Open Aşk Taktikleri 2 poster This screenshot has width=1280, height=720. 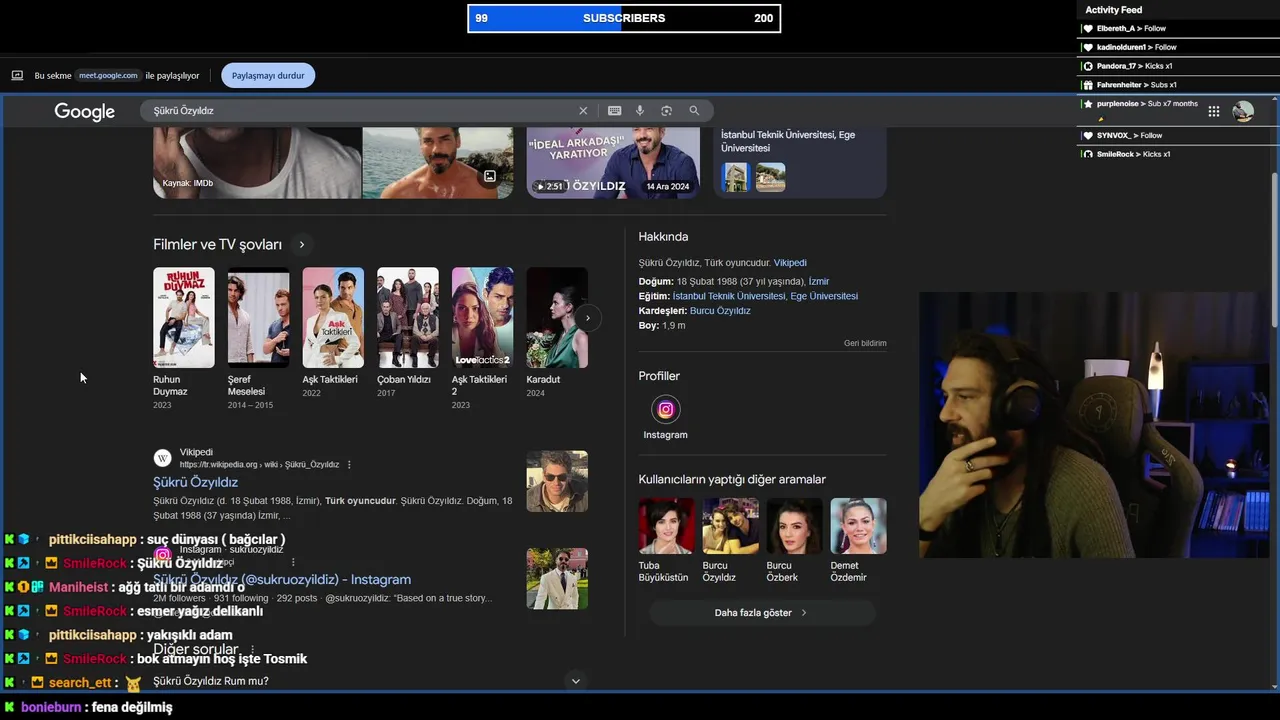click(482, 318)
